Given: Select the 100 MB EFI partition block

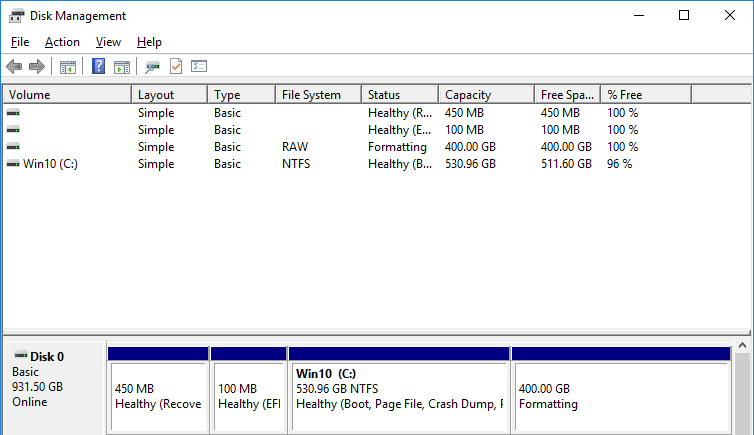Looking at the screenshot, I should [249, 390].
